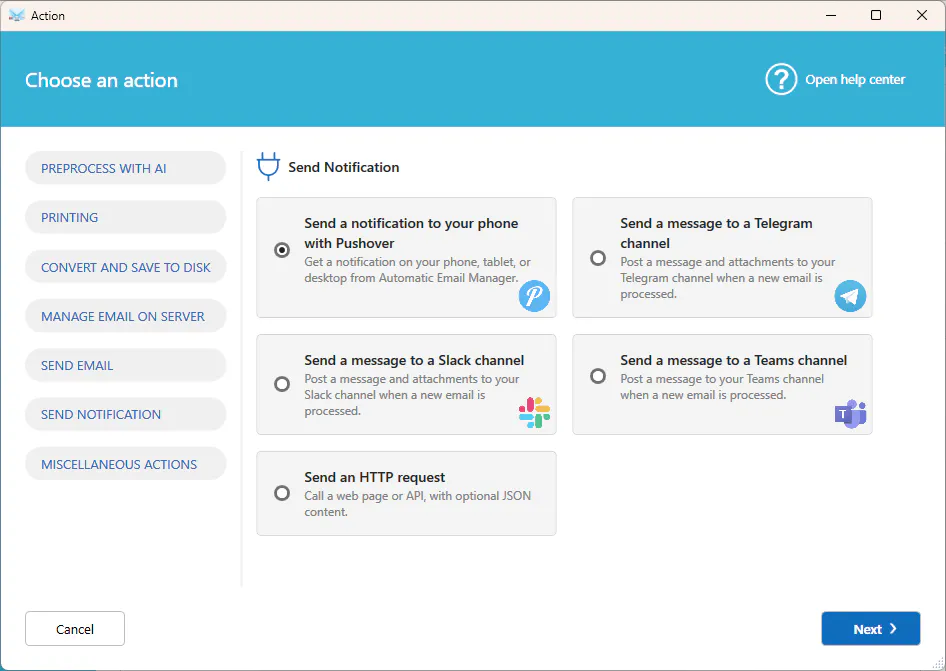Maximize the Action window
The height and width of the screenshot is (671, 946).
coord(876,16)
